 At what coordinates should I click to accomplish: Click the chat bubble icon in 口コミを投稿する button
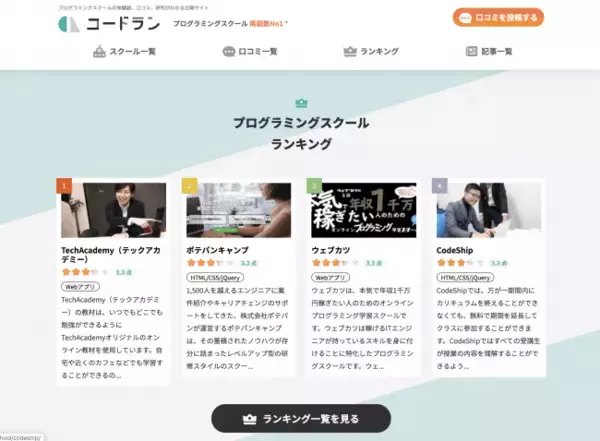click(x=465, y=18)
